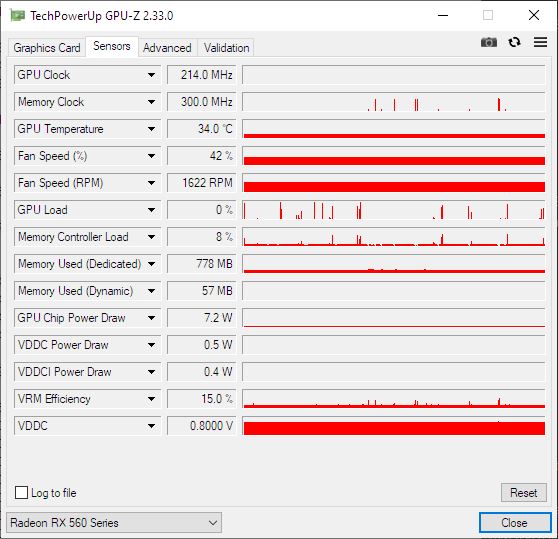Minimize the GPU-Z window
This screenshot has width=558, height=539.
pyautogui.click(x=443, y=15)
